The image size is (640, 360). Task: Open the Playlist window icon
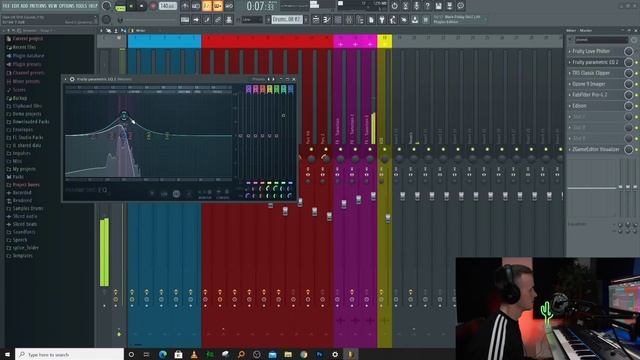(x=316, y=20)
